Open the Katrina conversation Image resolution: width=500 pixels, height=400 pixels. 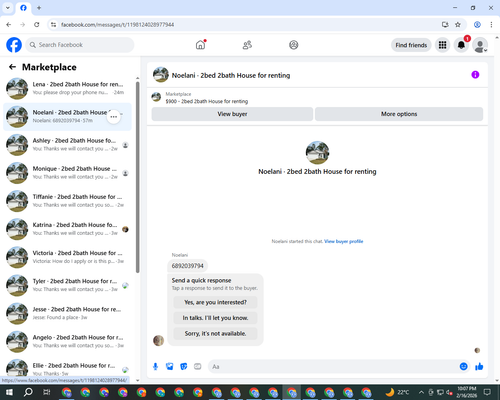(67, 229)
